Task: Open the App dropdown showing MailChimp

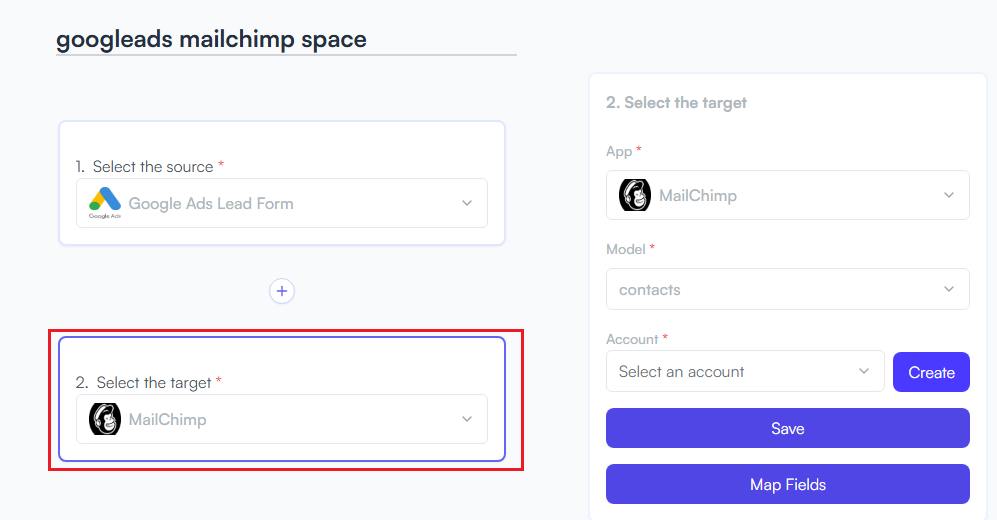Action: coord(787,195)
